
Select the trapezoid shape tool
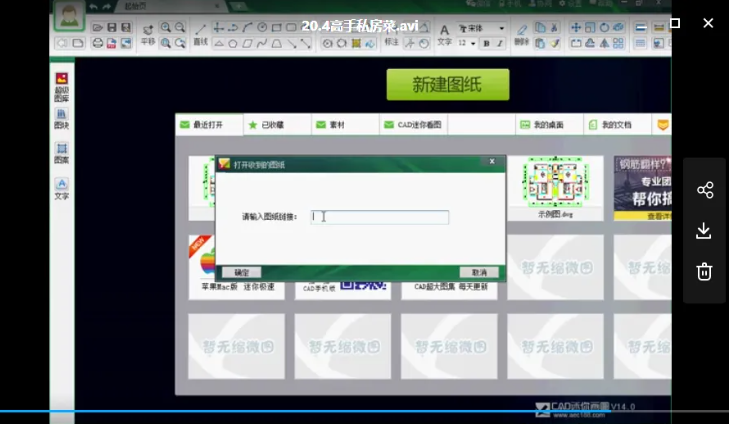point(277,44)
